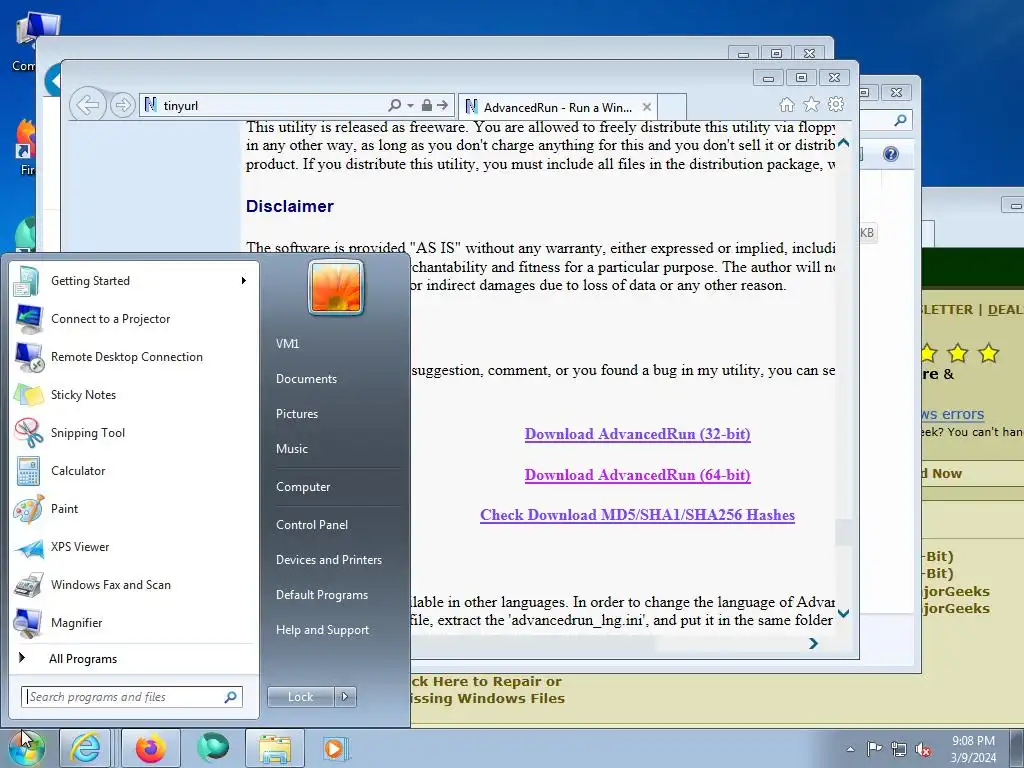Click the Windows Start orb
This screenshot has height=768, width=1024.
[25, 748]
